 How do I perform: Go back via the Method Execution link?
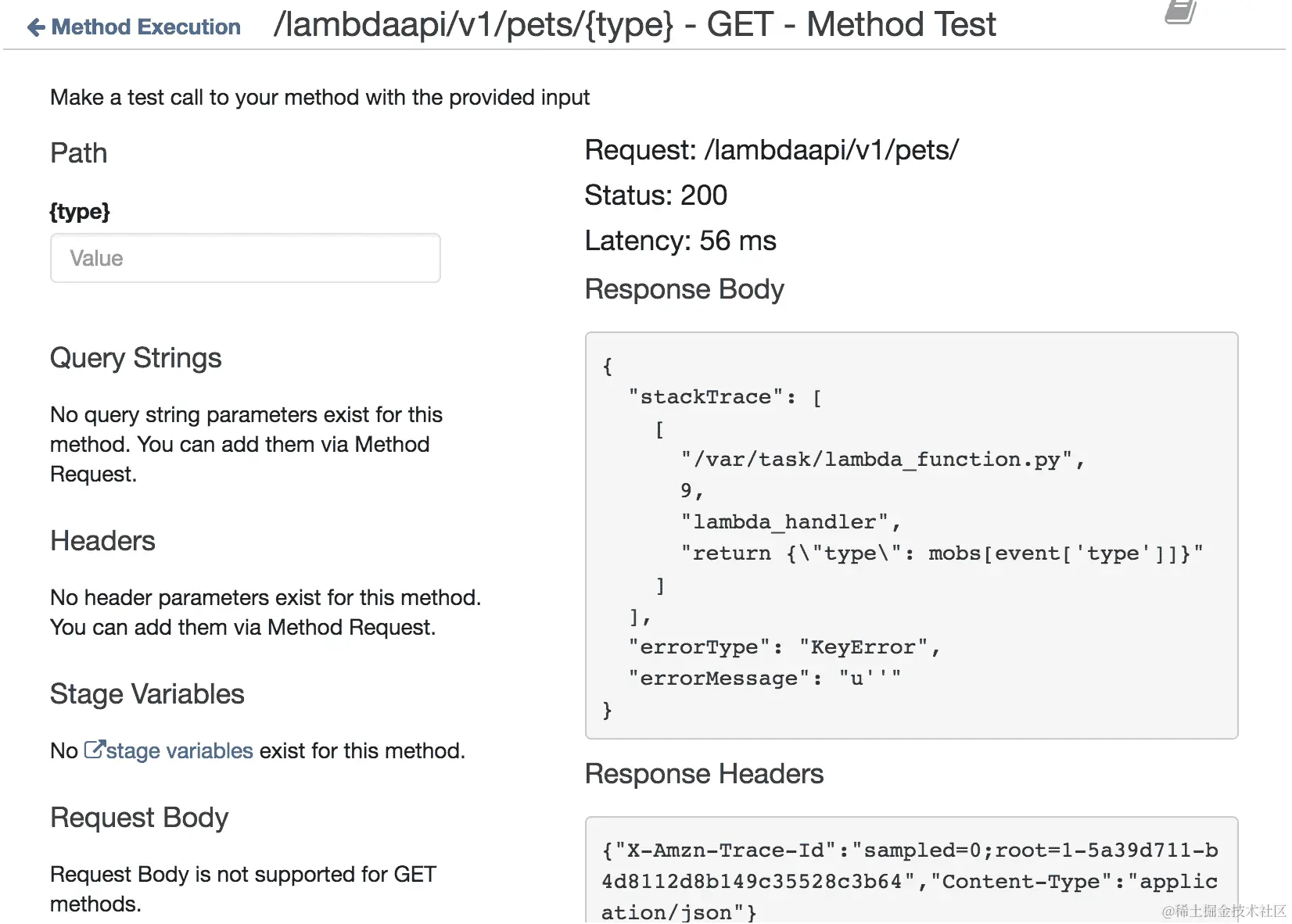(145, 27)
